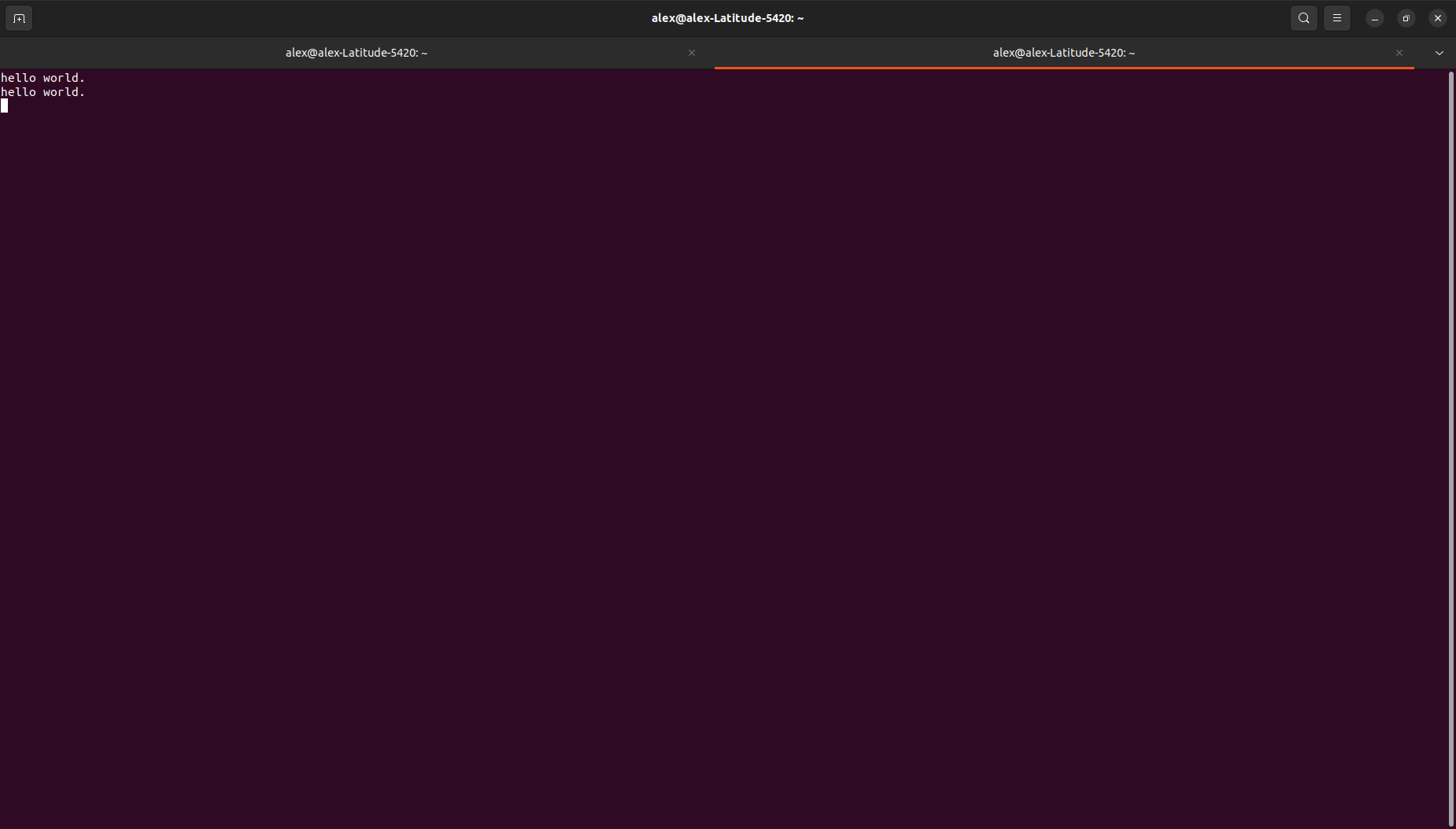Screen dimensions: 1456x829
Task: Click the magnifying glass search icon
Action: click(1303, 17)
